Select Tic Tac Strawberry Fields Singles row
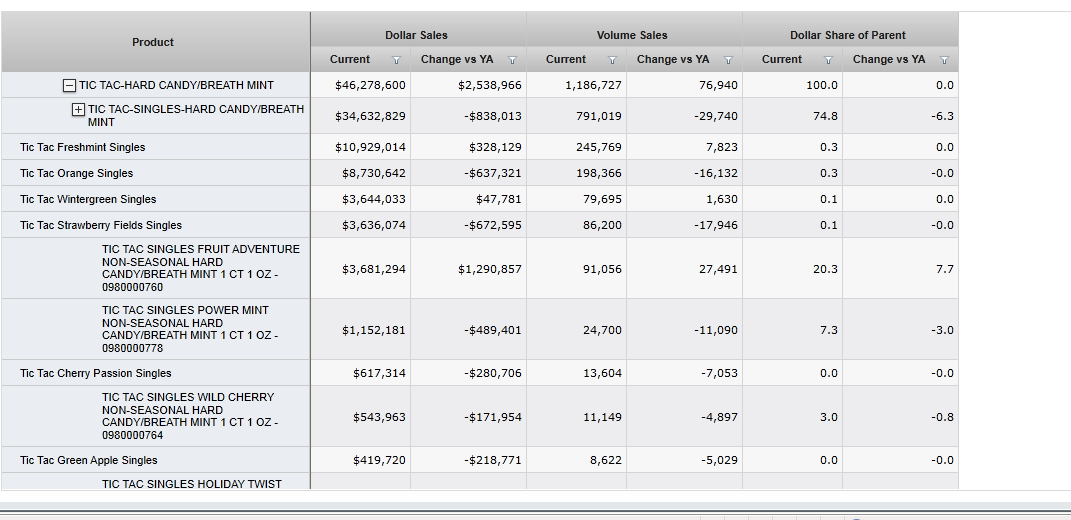1071x520 pixels. (x=101, y=225)
